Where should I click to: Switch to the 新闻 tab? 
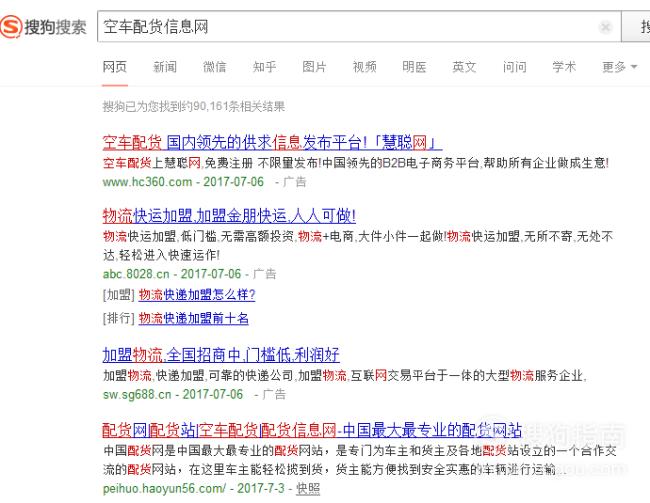point(165,67)
